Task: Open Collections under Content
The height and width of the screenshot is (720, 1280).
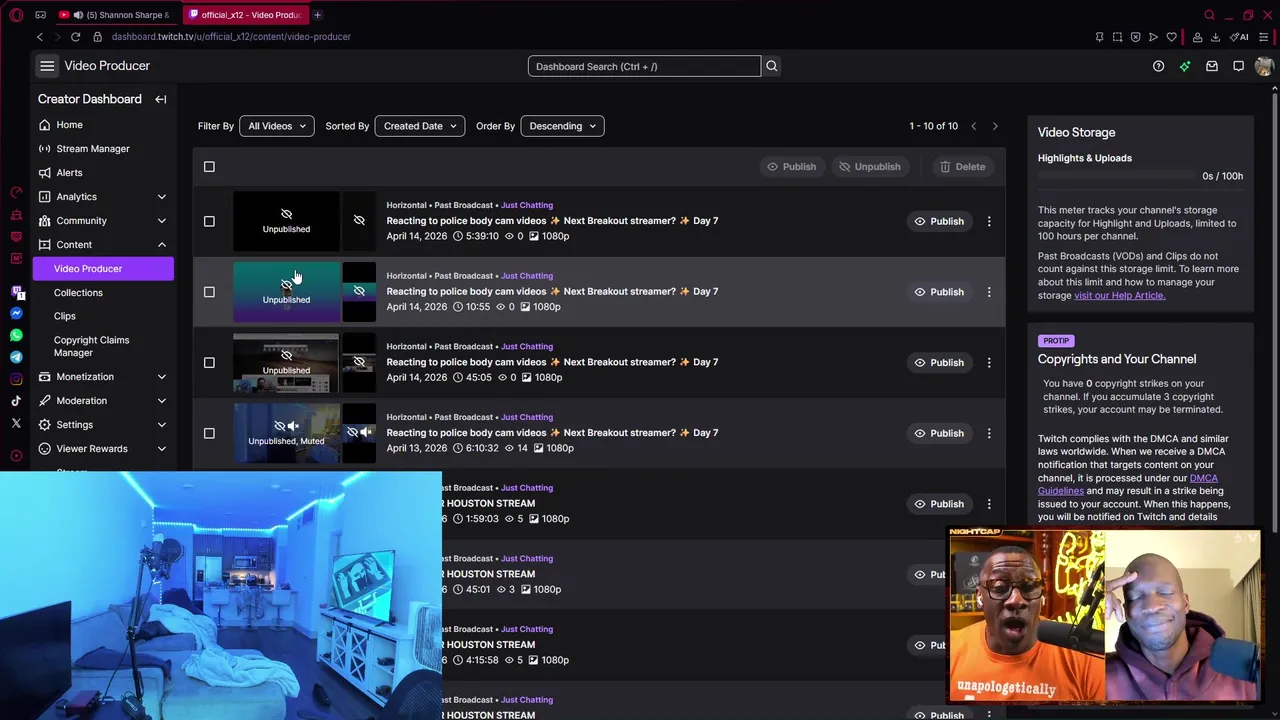Action: tap(78, 293)
